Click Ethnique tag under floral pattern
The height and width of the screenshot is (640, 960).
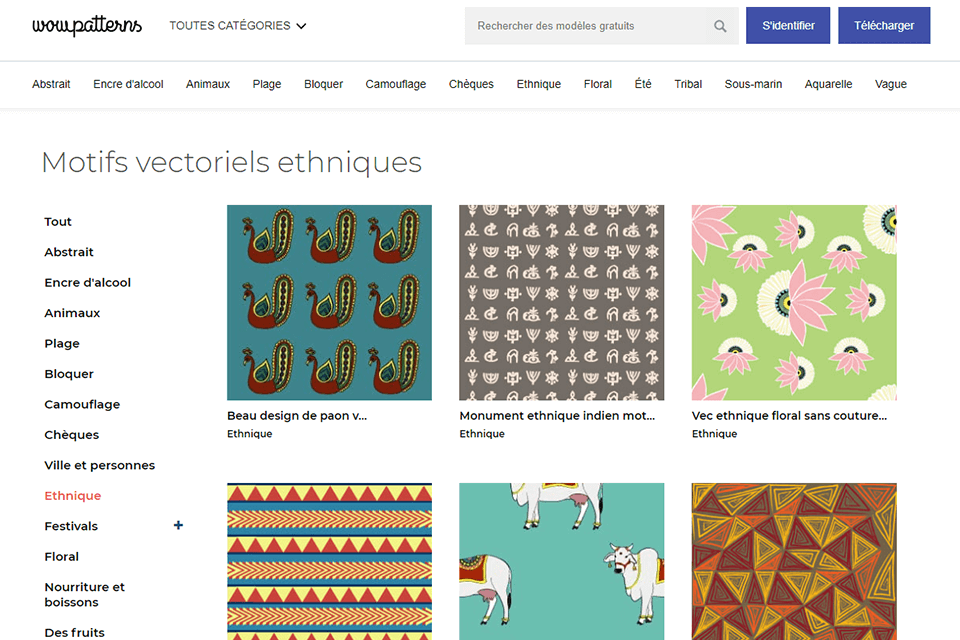(714, 434)
